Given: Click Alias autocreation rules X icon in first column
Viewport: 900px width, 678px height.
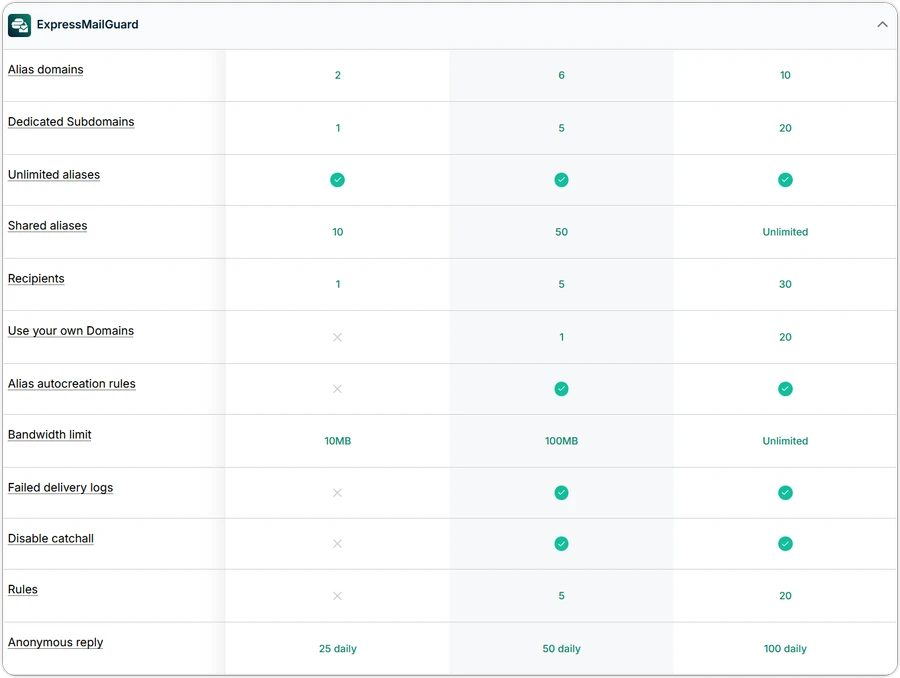Looking at the screenshot, I should point(338,389).
